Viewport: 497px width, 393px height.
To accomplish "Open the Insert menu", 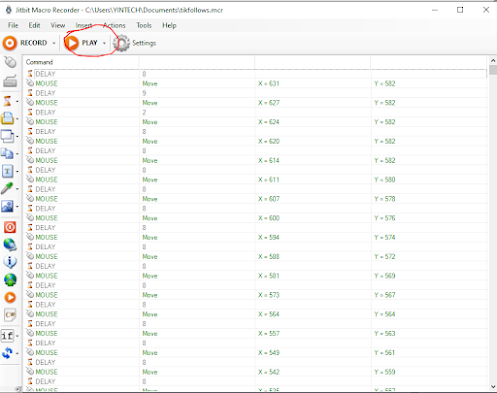I will tap(84, 25).
